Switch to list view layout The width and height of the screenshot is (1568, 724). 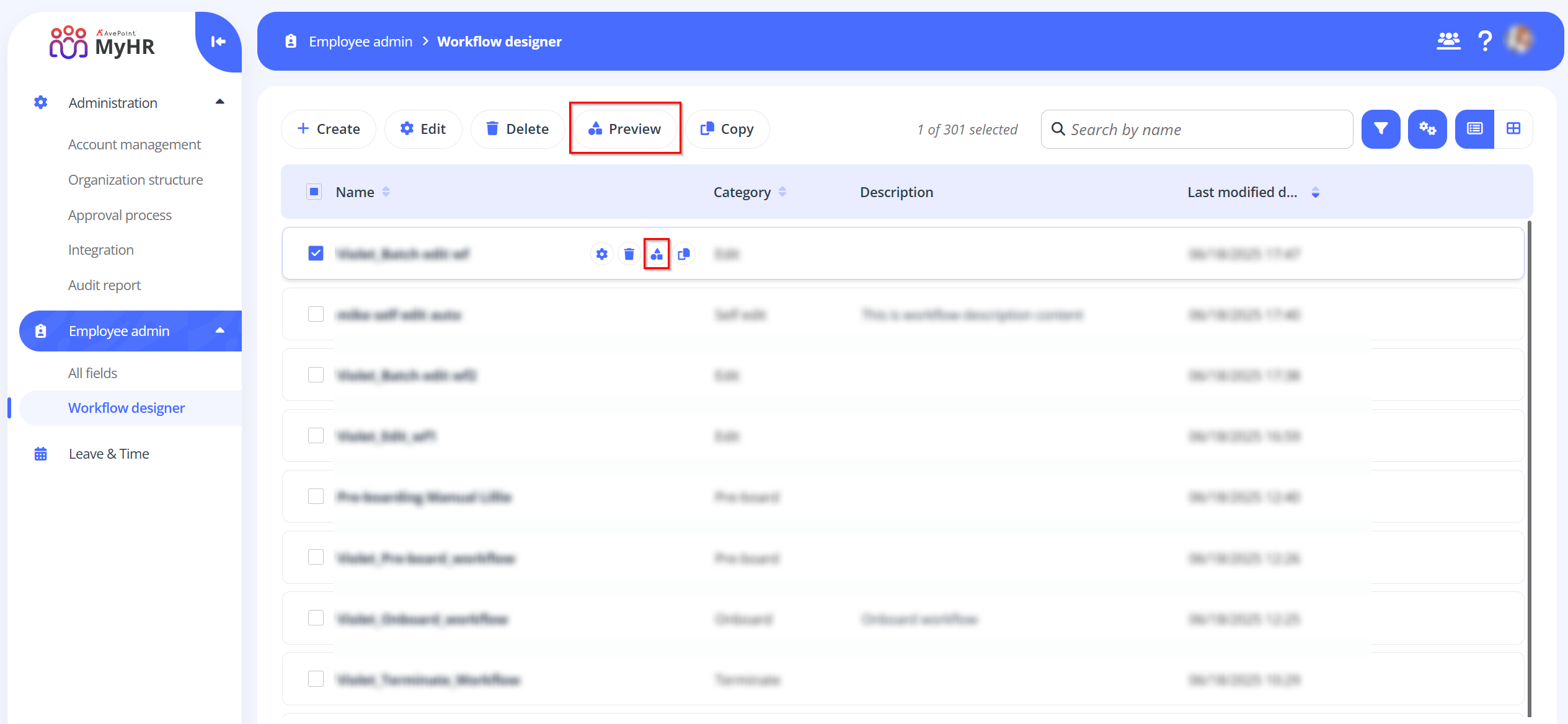1474,129
